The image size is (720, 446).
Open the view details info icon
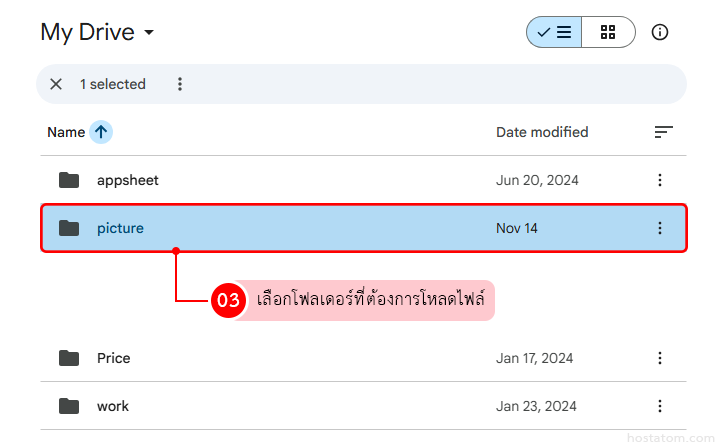pos(660,32)
